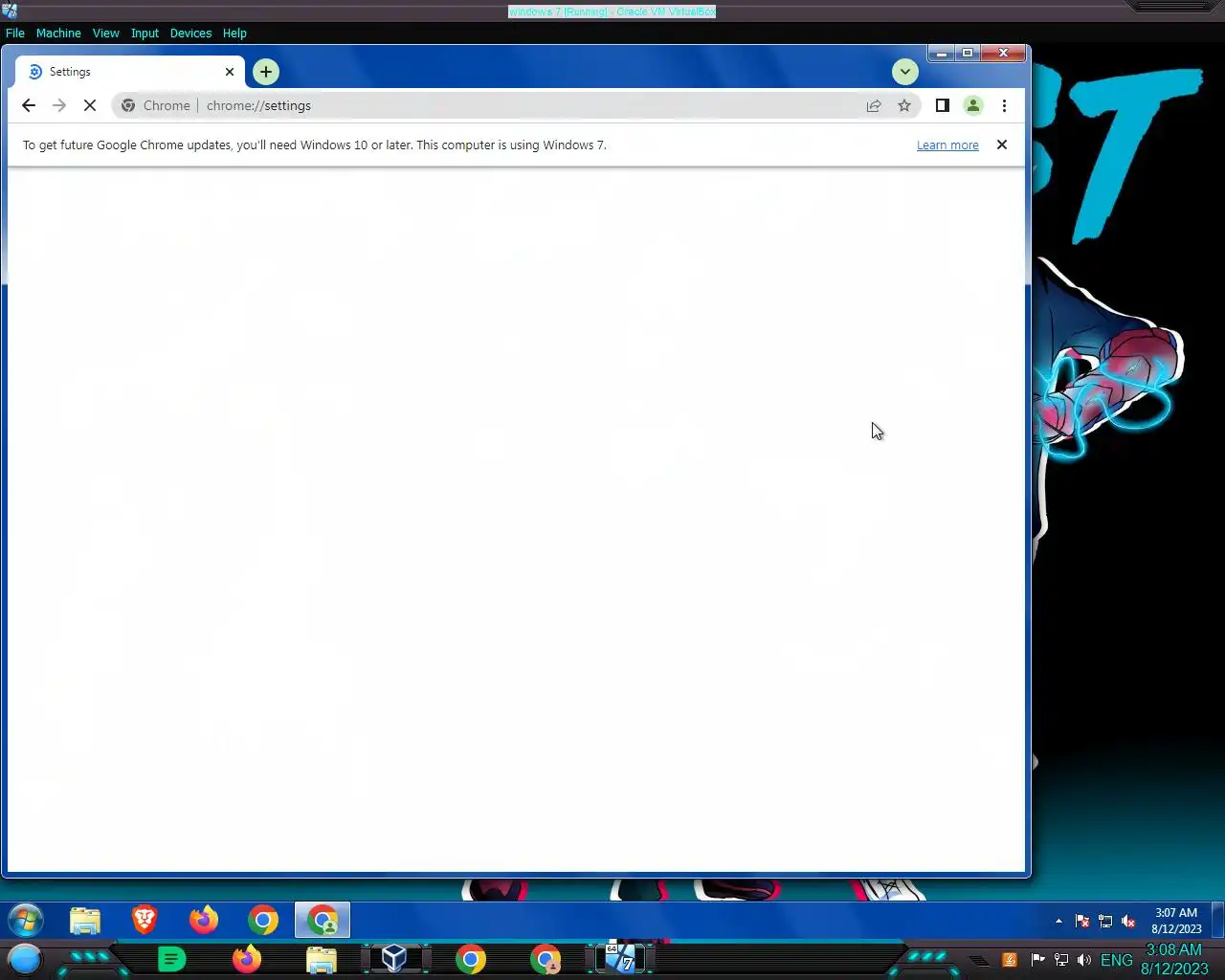Image resolution: width=1225 pixels, height=980 pixels.
Task: Open VirtualBox View menu
Action: 106,33
